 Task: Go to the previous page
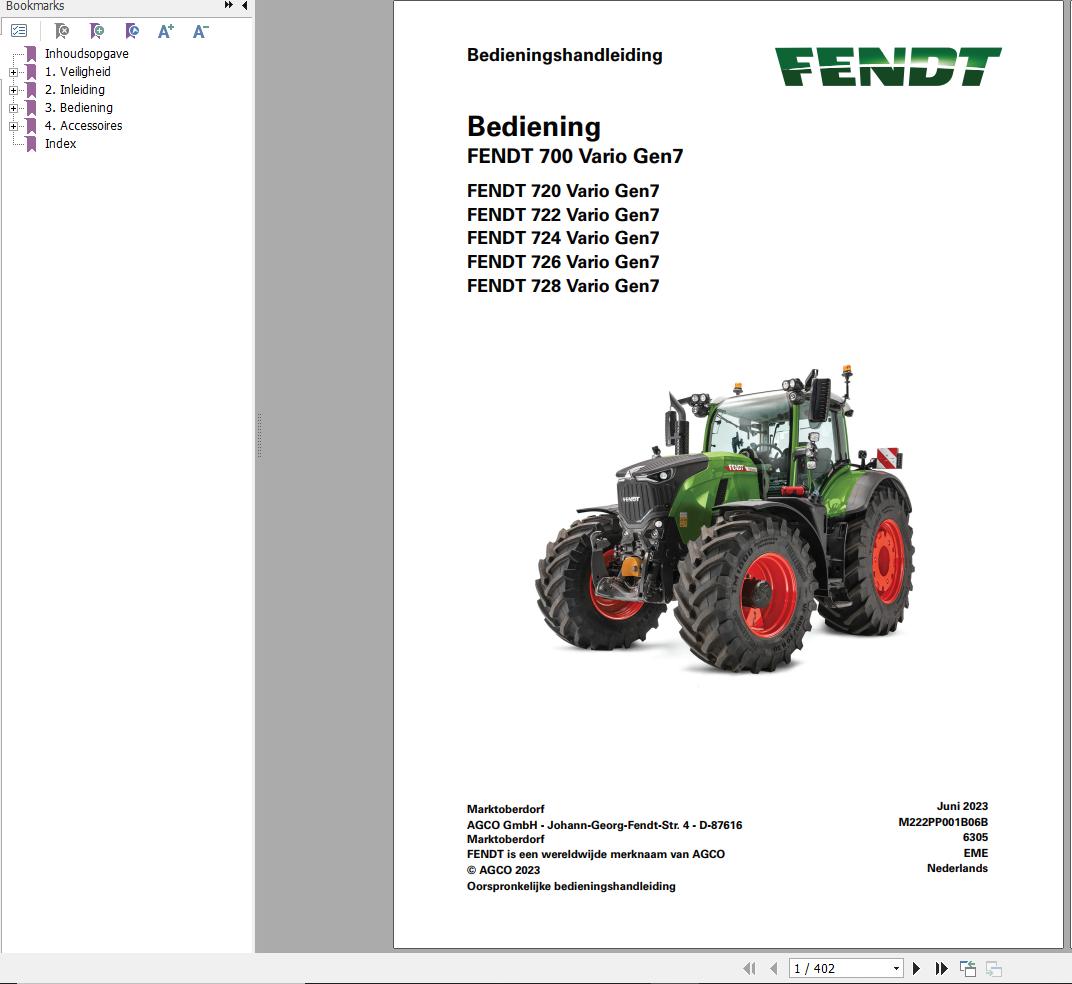tap(774, 968)
